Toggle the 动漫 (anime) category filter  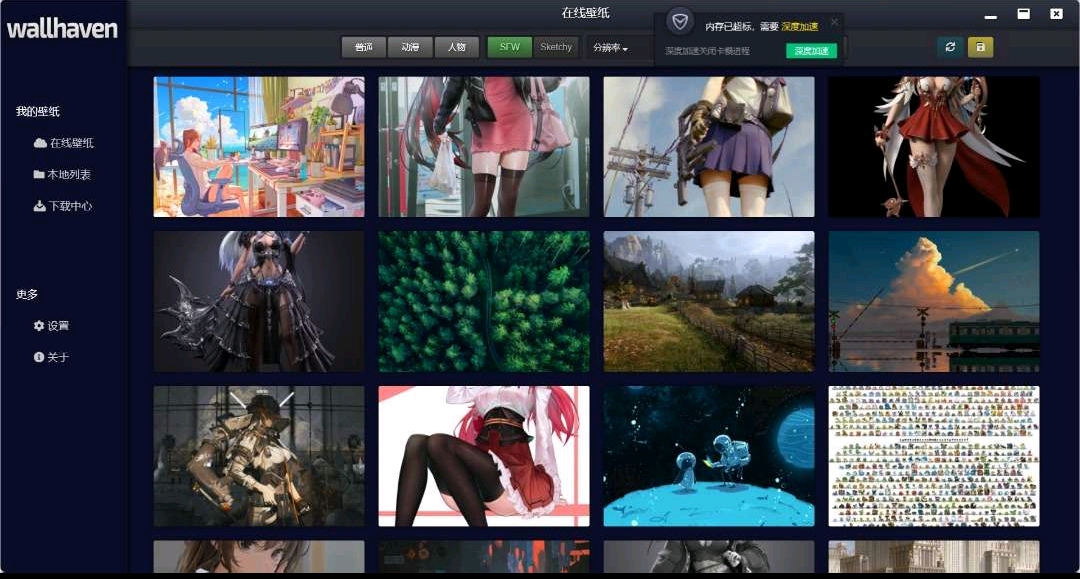tap(410, 47)
